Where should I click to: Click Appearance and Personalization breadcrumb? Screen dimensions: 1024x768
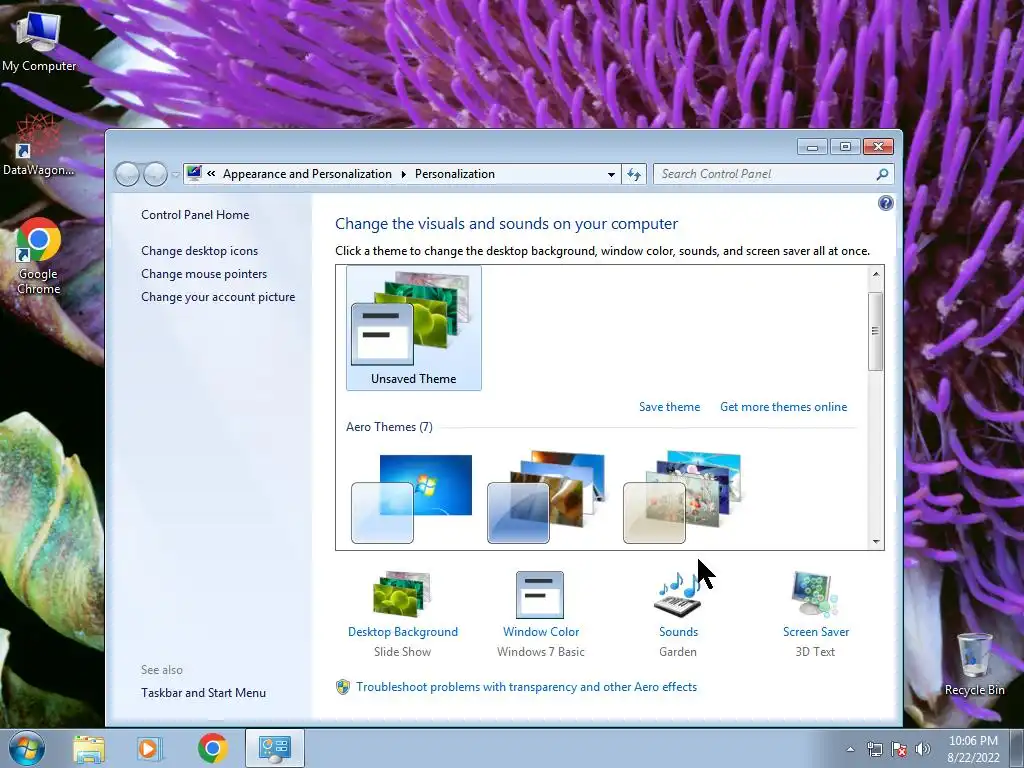(307, 174)
